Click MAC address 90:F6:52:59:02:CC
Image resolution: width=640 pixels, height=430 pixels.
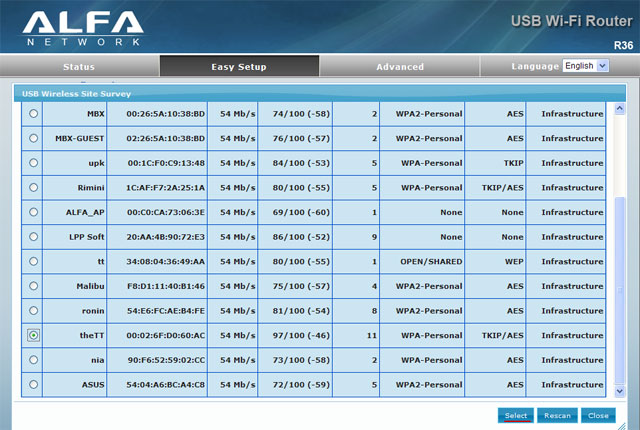(x=166, y=360)
